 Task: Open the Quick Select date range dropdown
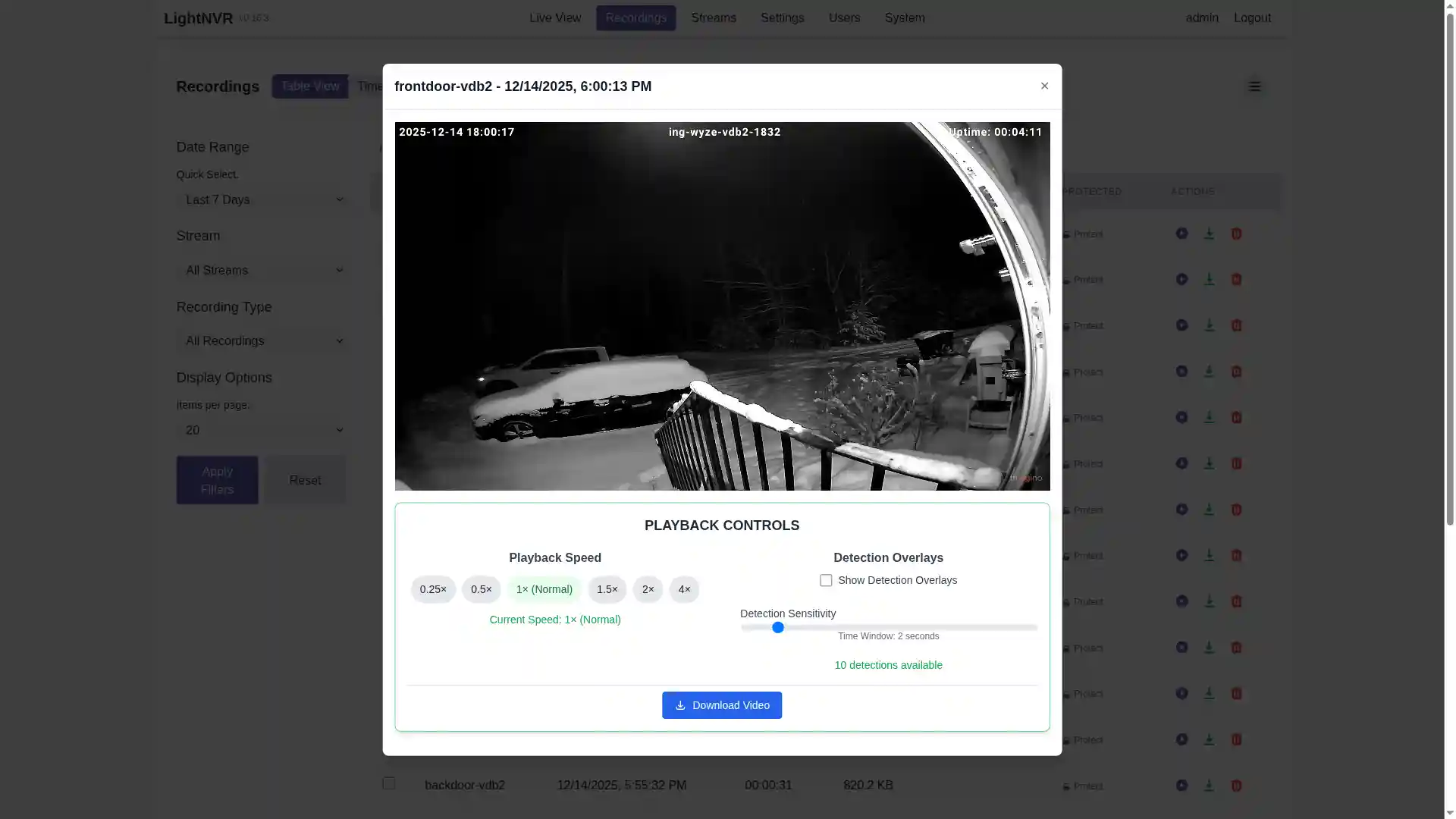tap(263, 199)
